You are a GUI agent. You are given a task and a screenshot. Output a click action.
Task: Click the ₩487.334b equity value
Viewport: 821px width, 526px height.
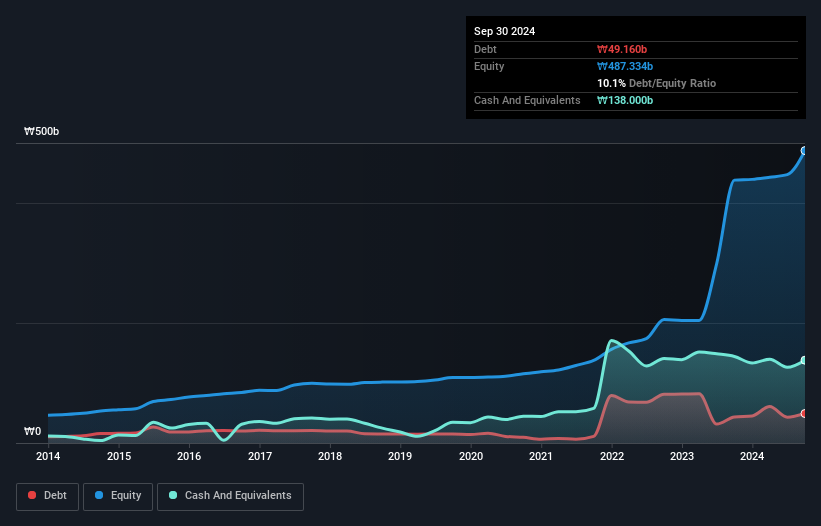click(x=625, y=66)
